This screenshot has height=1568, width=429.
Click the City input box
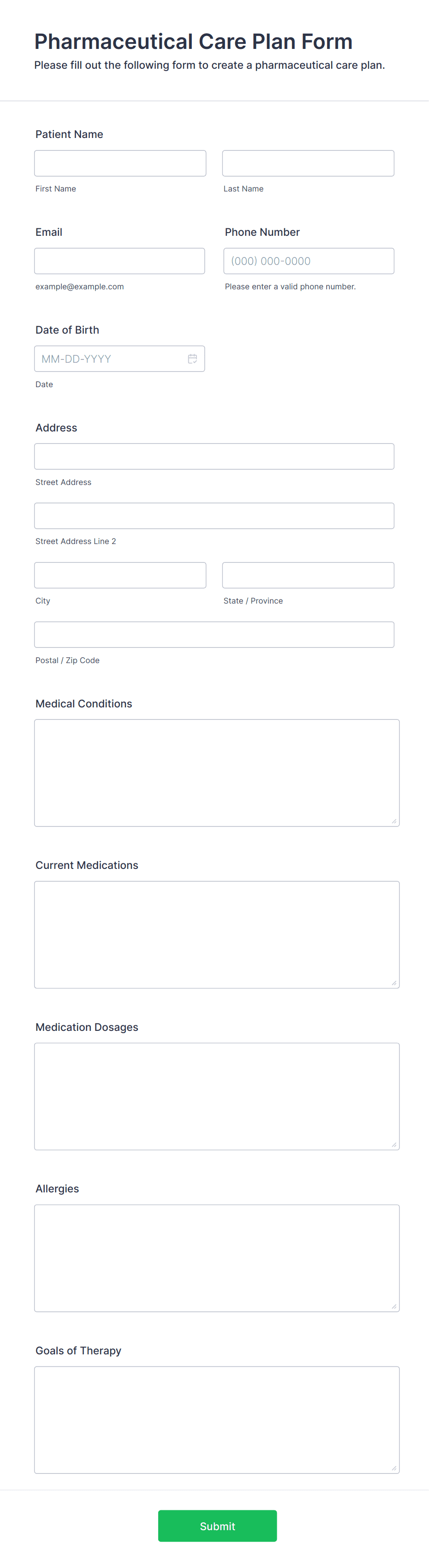[120, 575]
